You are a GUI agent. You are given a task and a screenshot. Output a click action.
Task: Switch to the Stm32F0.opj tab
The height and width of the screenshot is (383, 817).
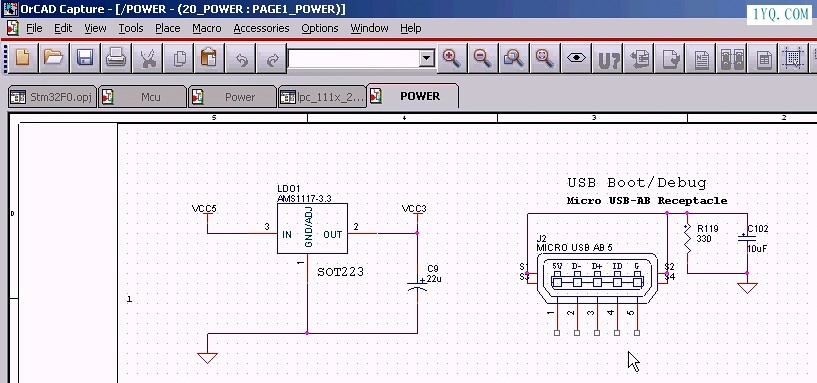pos(53,97)
